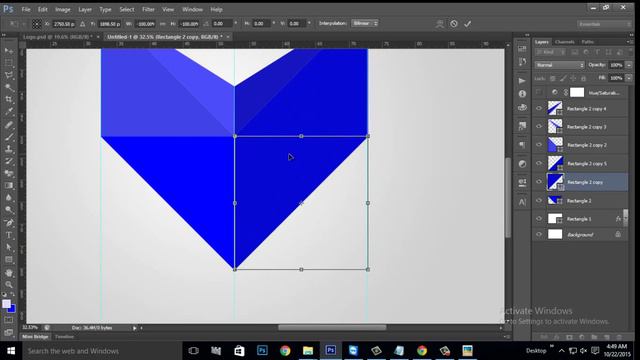Hide the Rectangle 2 copy 5 layer
This screenshot has width=640, height=360.
point(539,163)
